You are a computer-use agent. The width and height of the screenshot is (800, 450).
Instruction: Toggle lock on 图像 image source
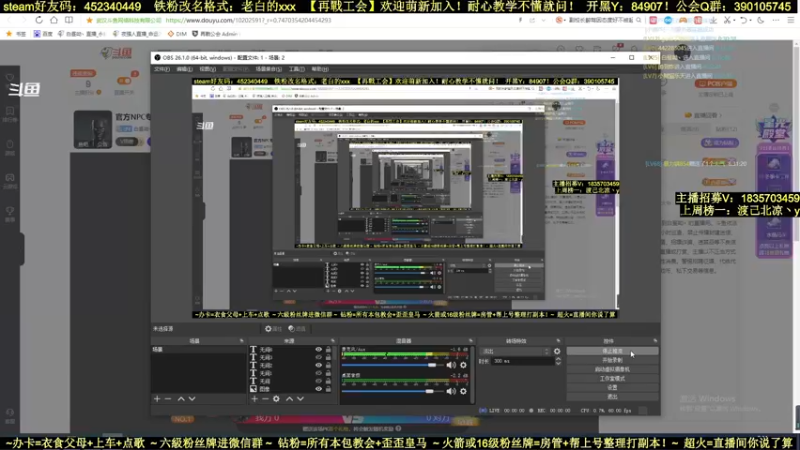[x=328, y=389]
